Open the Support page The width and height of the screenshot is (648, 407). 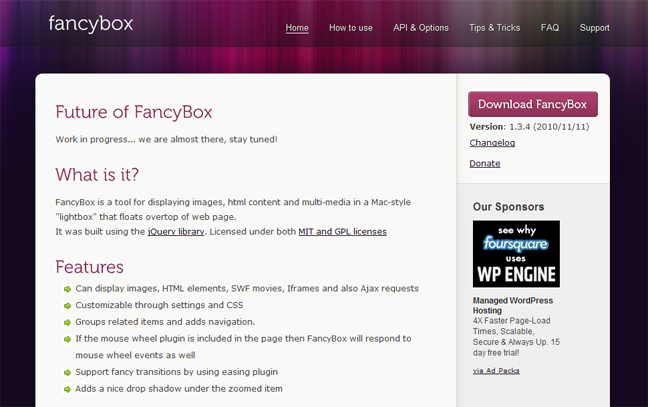click(x=594, y=28)
